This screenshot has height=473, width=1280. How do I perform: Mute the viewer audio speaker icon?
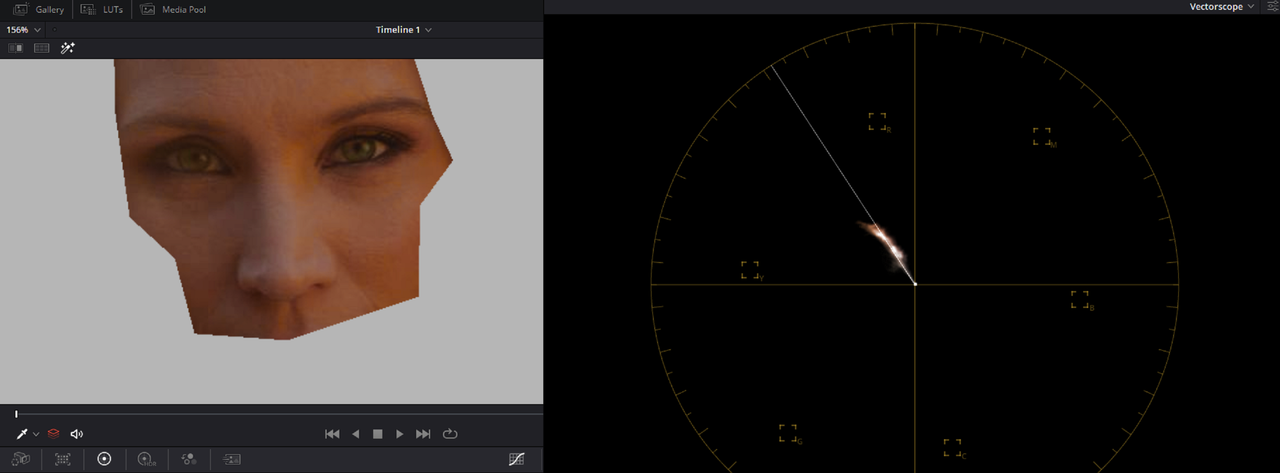pyautogui.click(x=77, y=434)
